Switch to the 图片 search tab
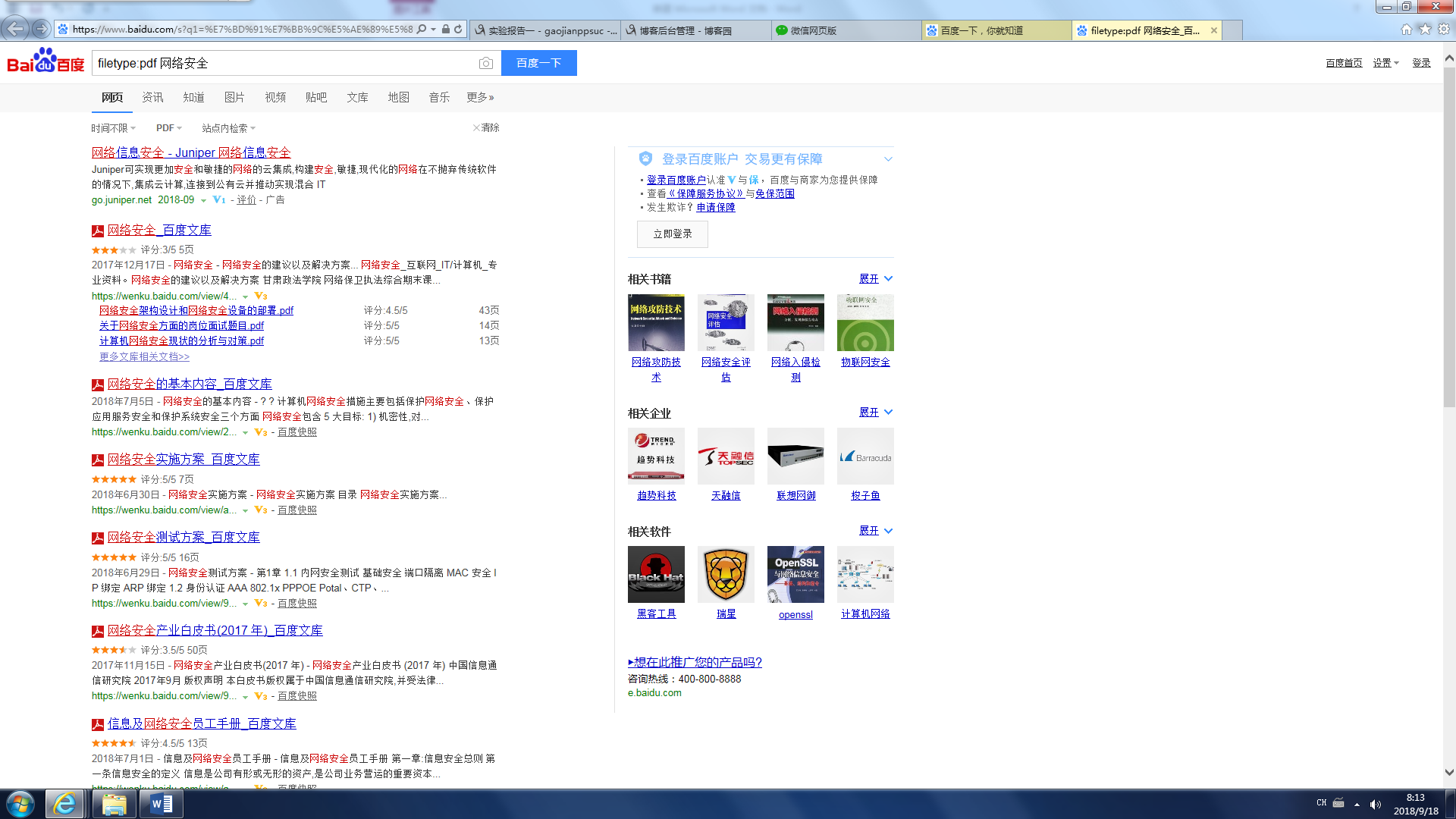The image size is (1456, 819). click(234, 97)
